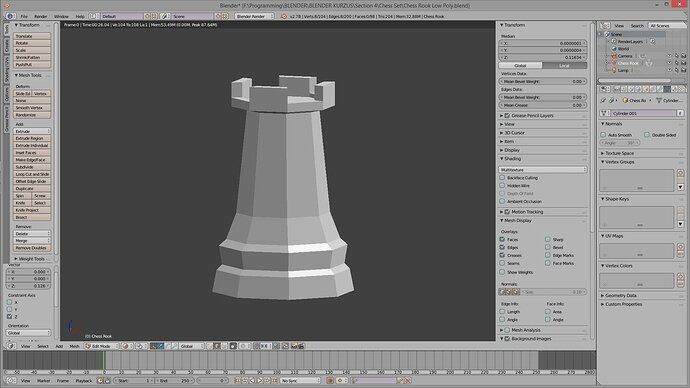Toggle auto keyframe record button
Viewport: 690px width, 388px height.
point(330,381)
